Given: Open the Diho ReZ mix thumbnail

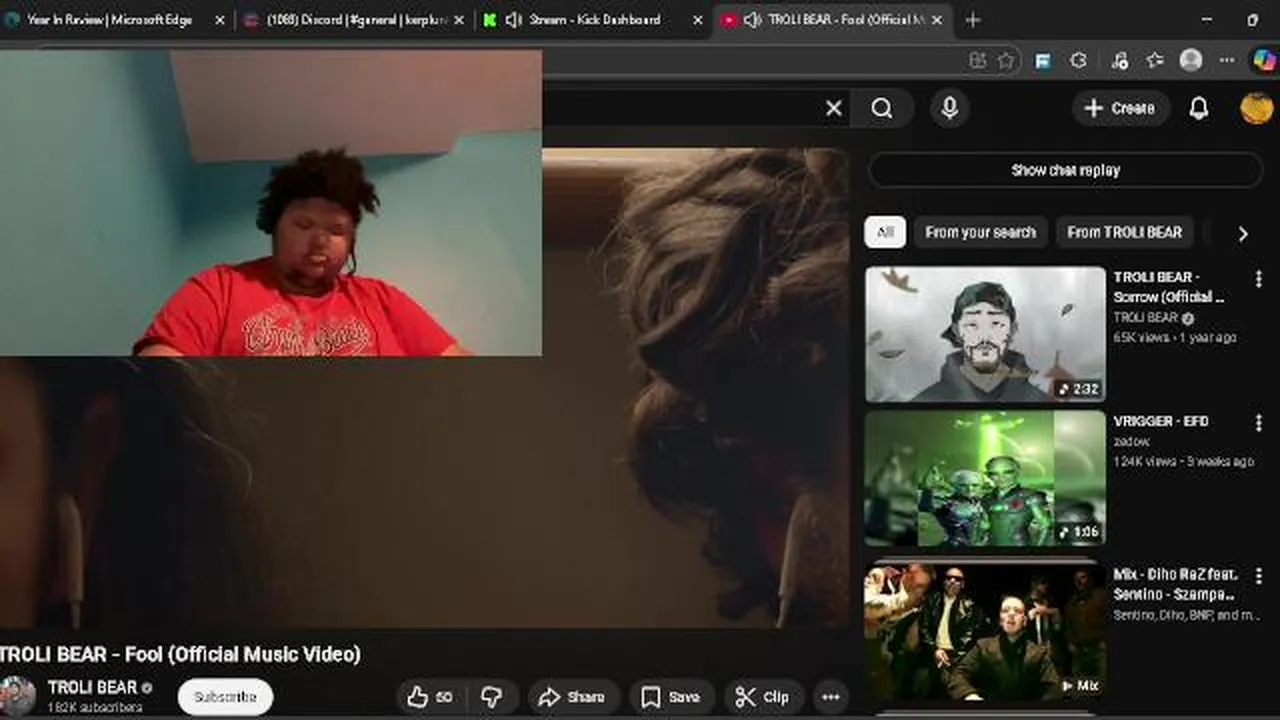Looking at the screenshot, I should coord(985,632).
